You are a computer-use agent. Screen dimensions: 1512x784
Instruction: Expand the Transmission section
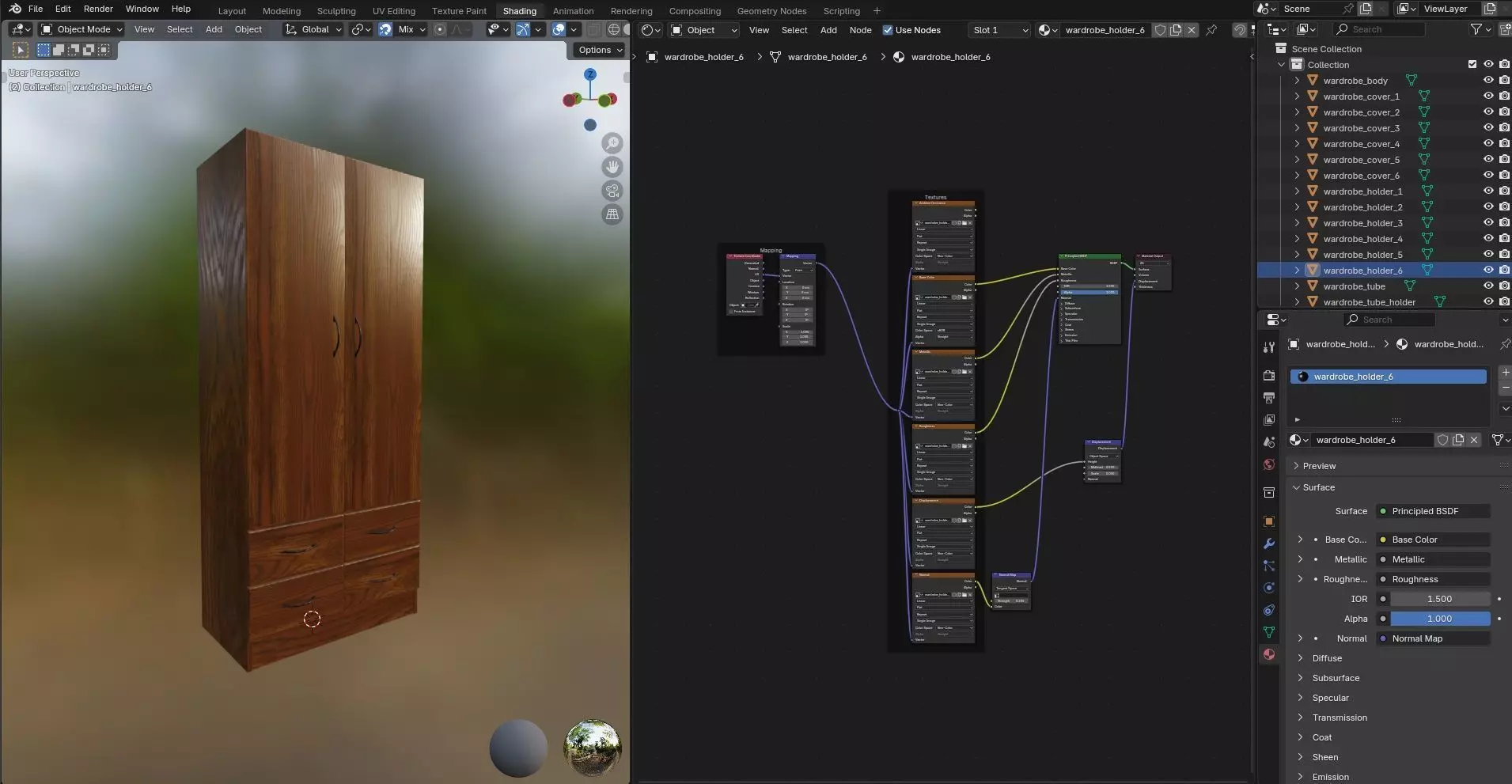1340,718
